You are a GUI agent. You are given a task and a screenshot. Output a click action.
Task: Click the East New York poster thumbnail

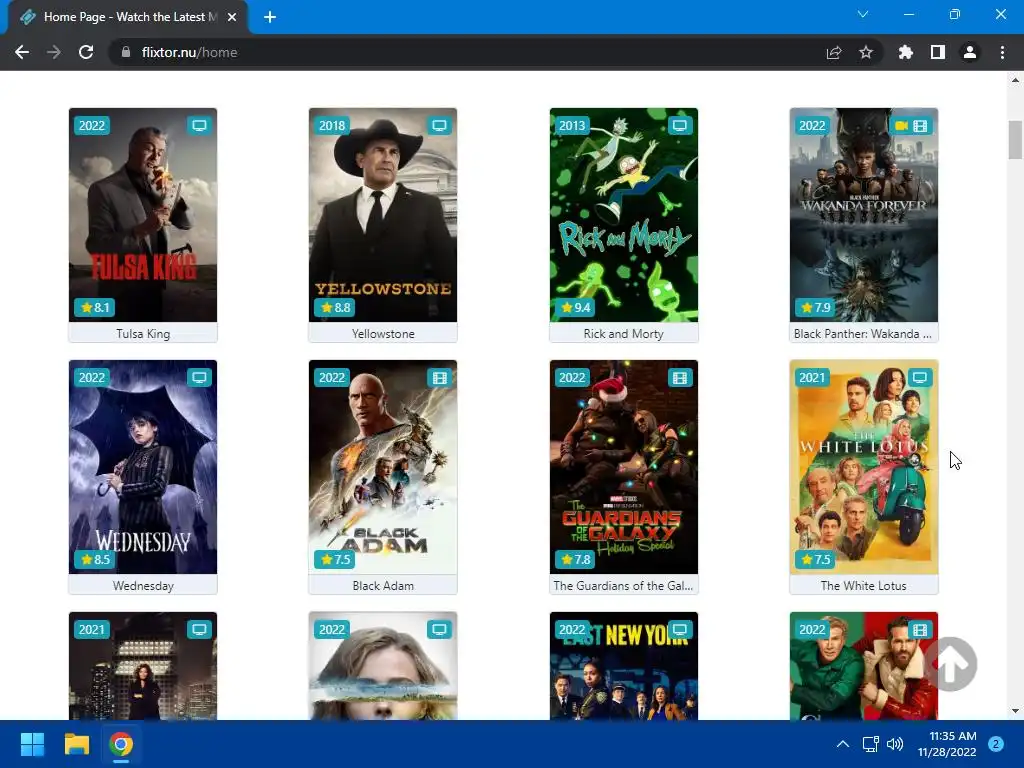click(x=624, y=666)
